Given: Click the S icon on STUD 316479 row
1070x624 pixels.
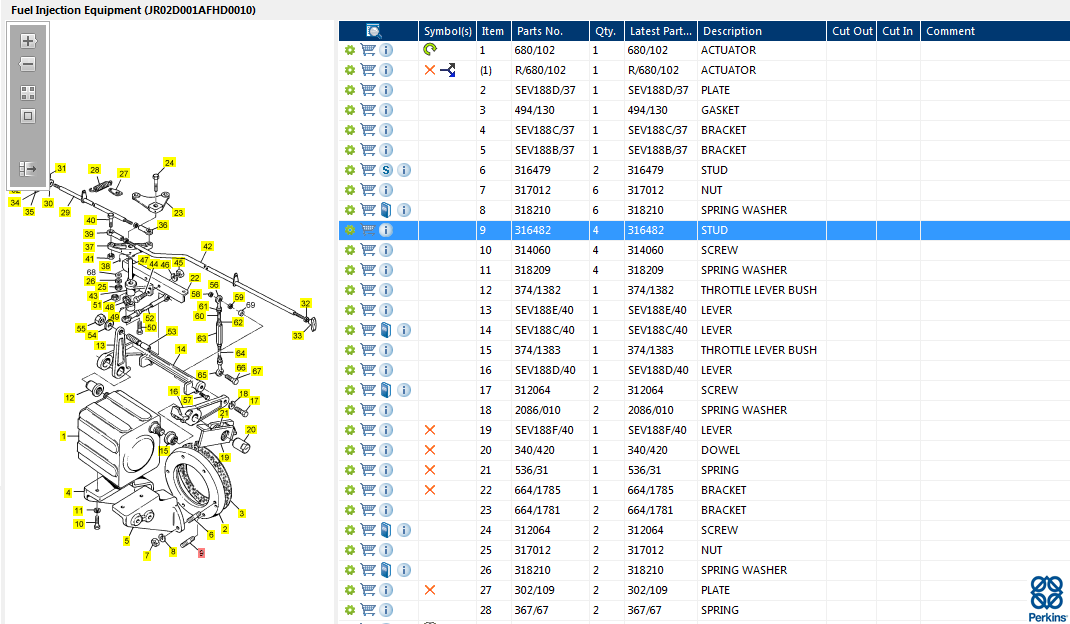Looking at the screenshot, I should [x=386, y=170].
